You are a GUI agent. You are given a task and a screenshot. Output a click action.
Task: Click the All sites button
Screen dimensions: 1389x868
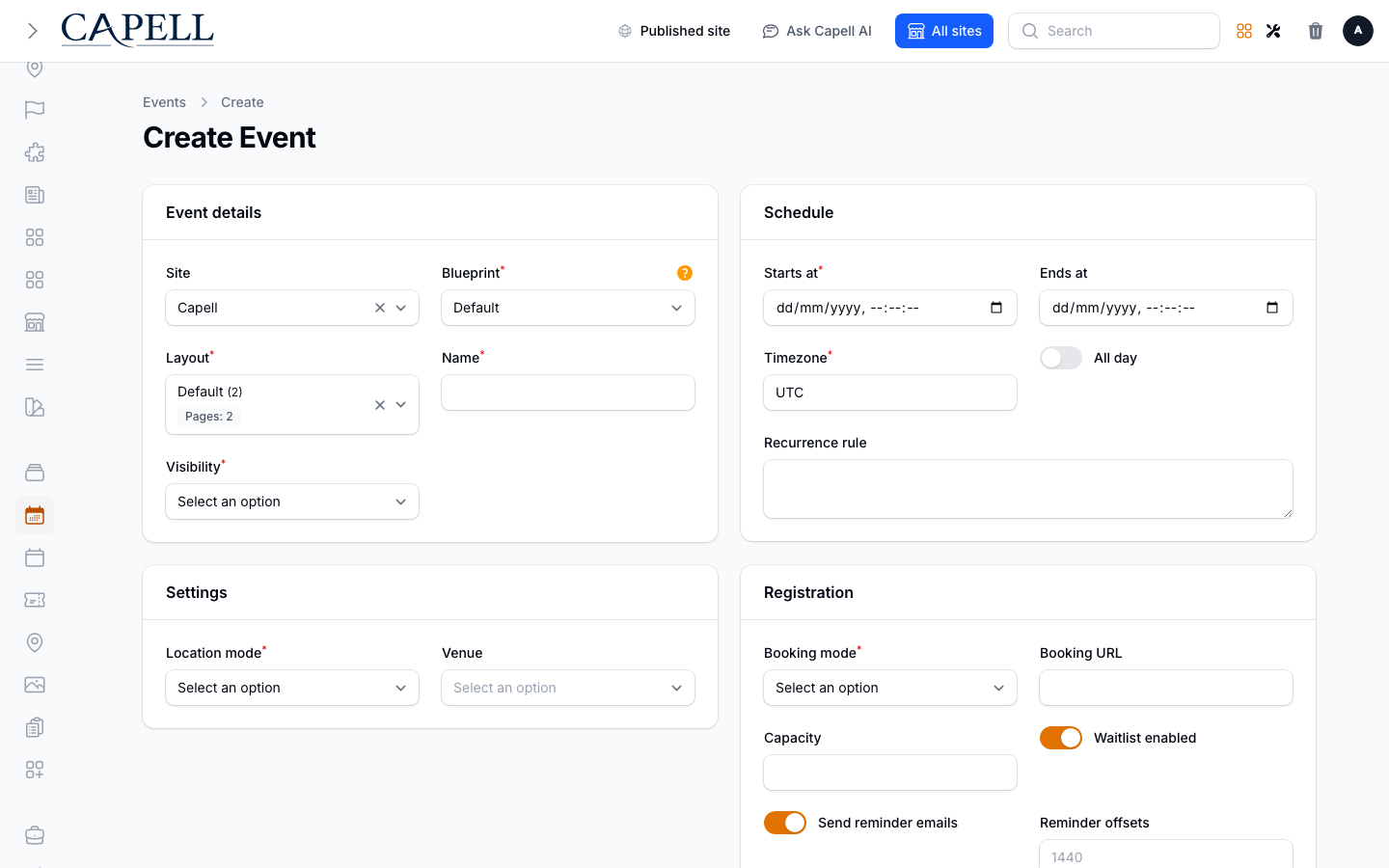[x=944, y=31]
